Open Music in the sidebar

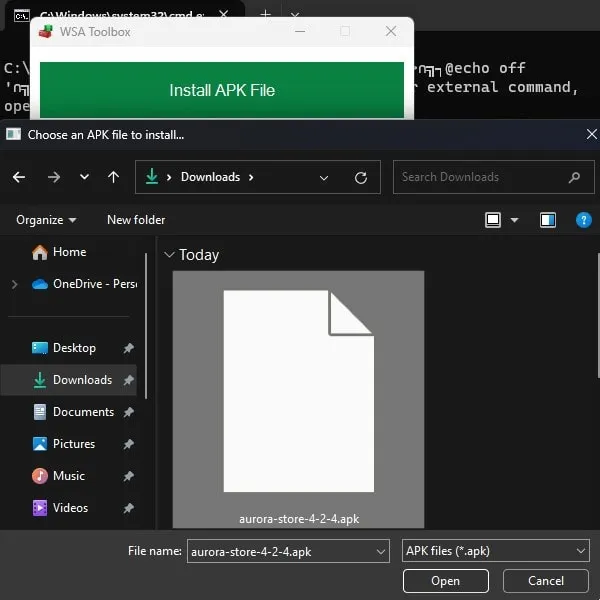point(58,476)
